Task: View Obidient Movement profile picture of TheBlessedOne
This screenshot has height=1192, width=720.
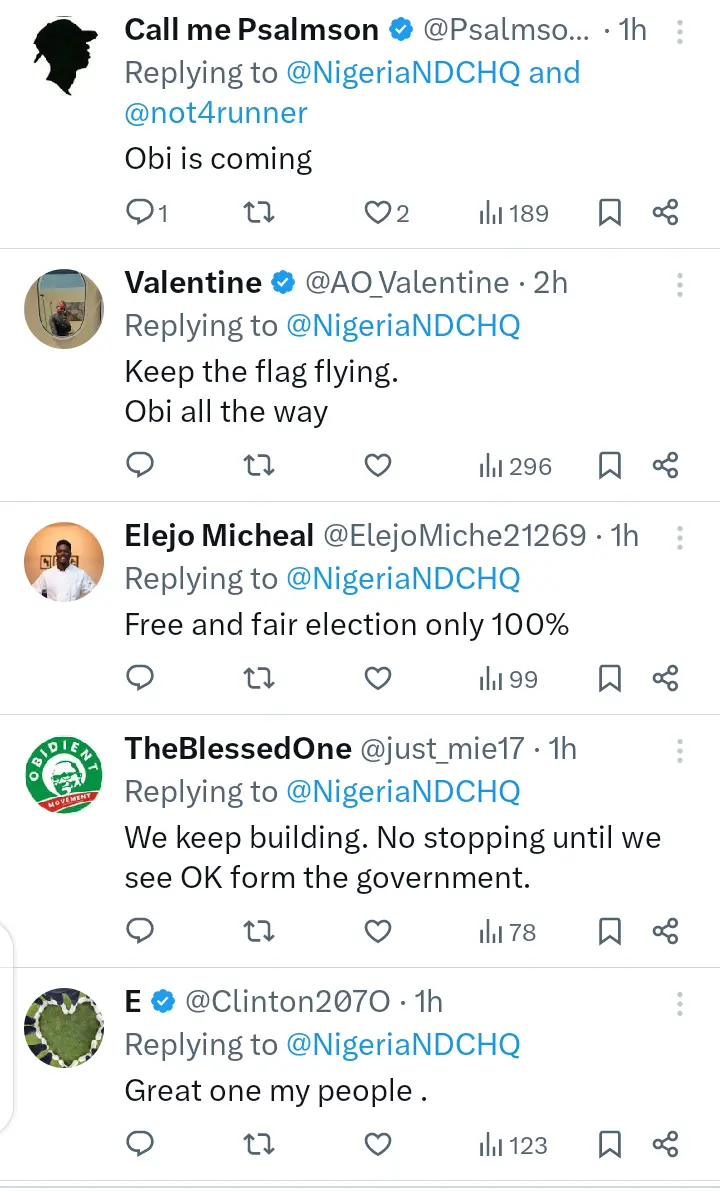Action: click(64, 774)
